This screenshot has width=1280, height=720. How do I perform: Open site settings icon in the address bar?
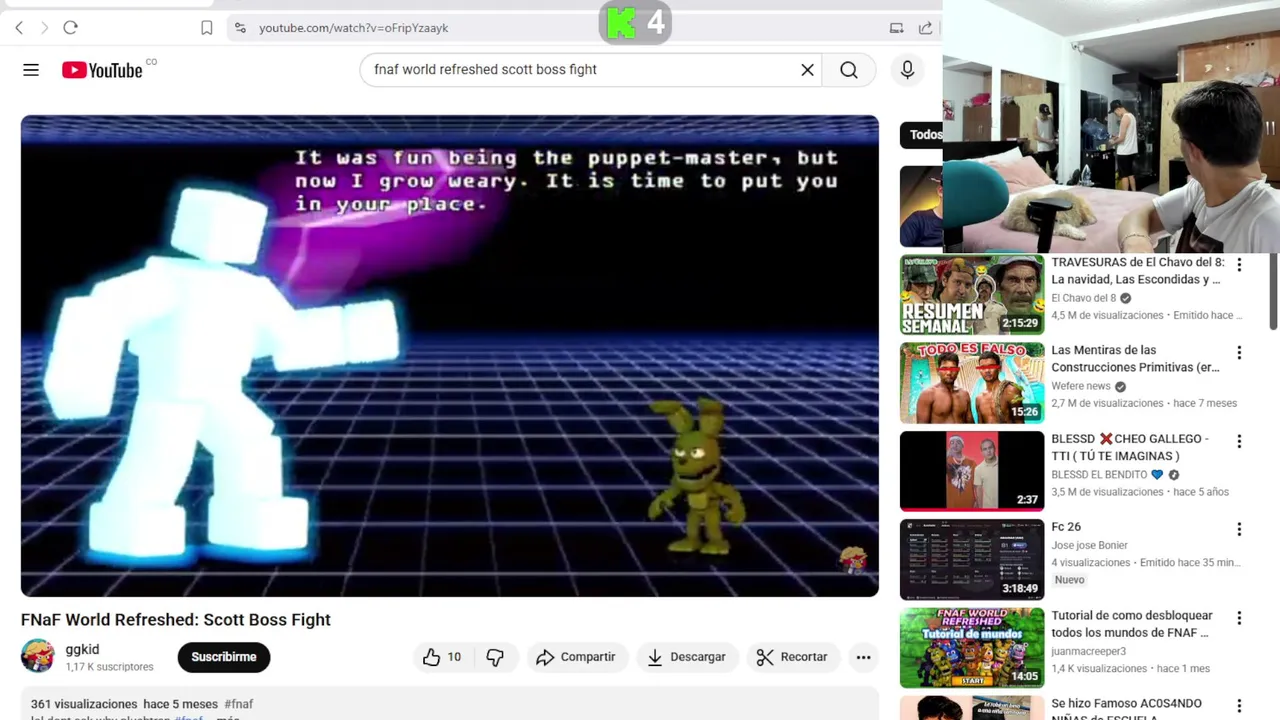239,28
